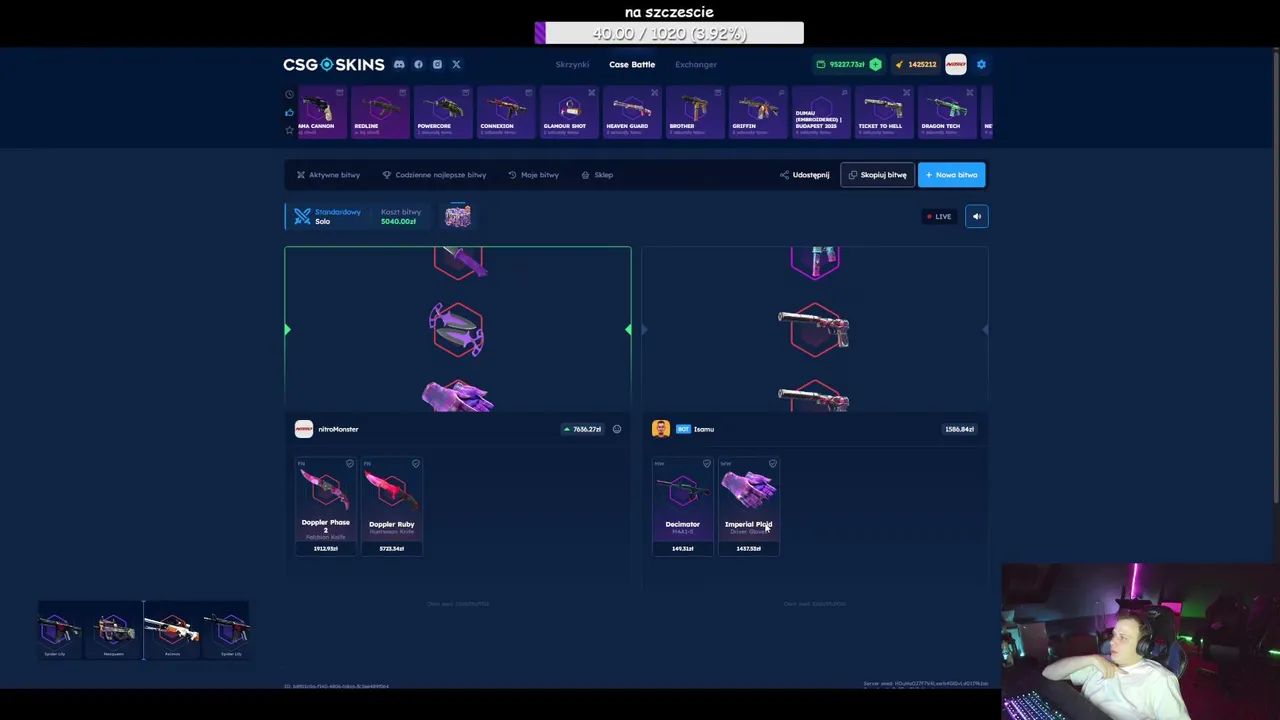
Task: Click the Skopiuj bitwę button
Action: 877,175
